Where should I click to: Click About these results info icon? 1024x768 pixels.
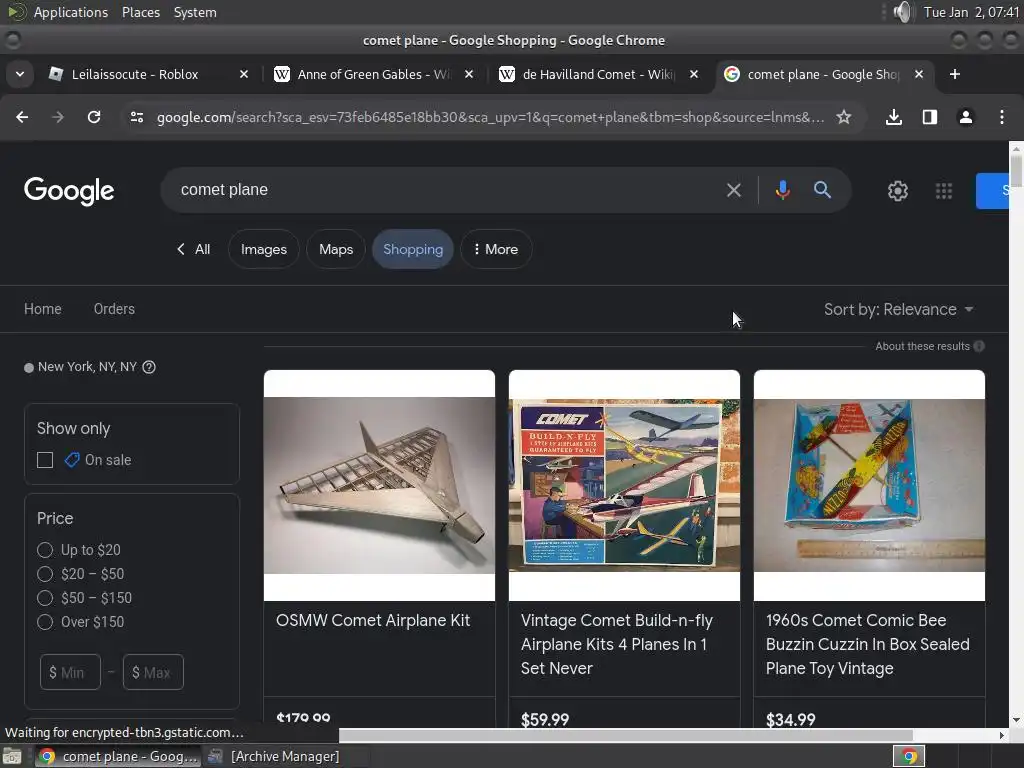979,346
